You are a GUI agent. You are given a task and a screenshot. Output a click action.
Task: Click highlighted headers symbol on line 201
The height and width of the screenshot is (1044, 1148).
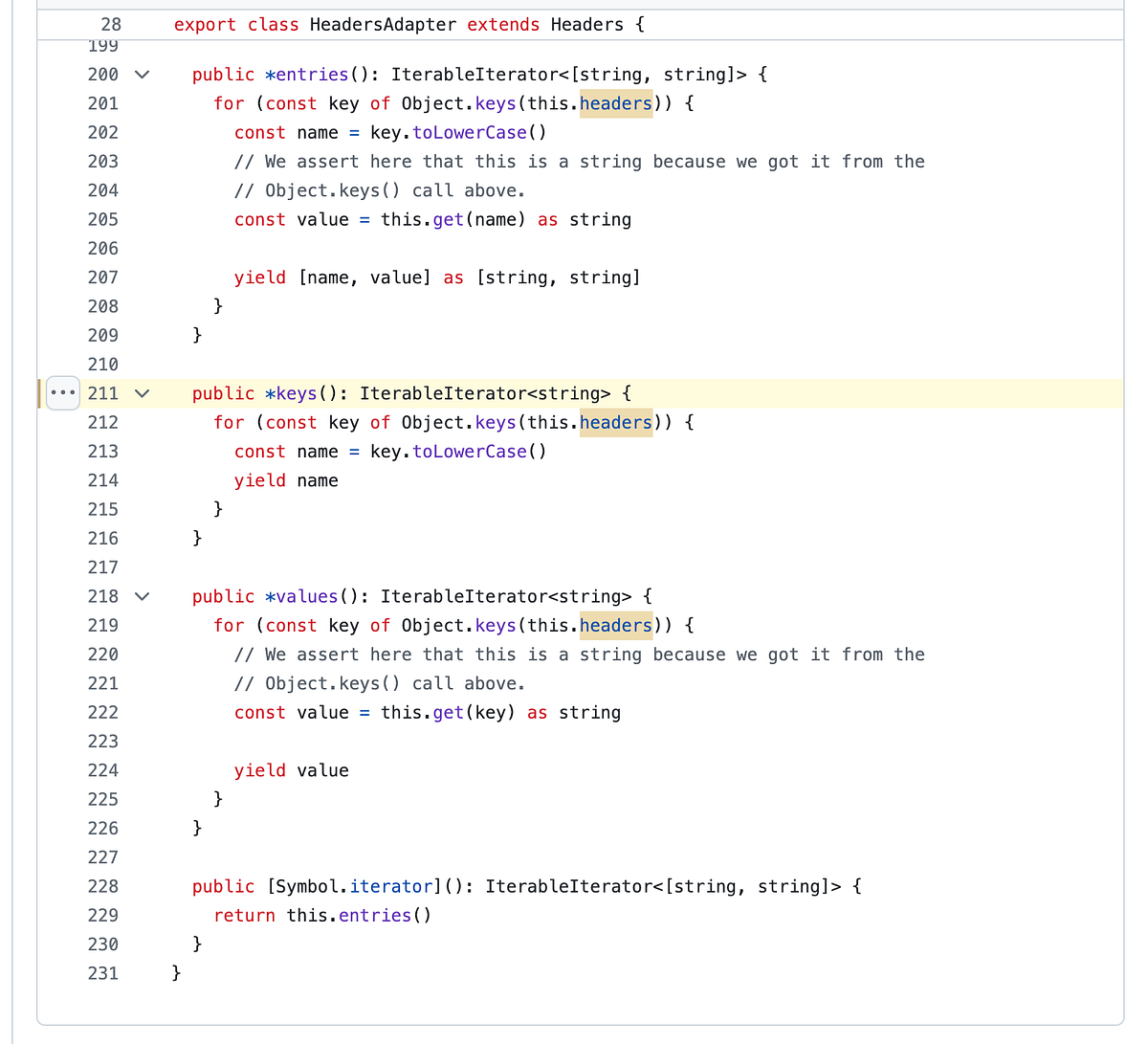[615, 103]
